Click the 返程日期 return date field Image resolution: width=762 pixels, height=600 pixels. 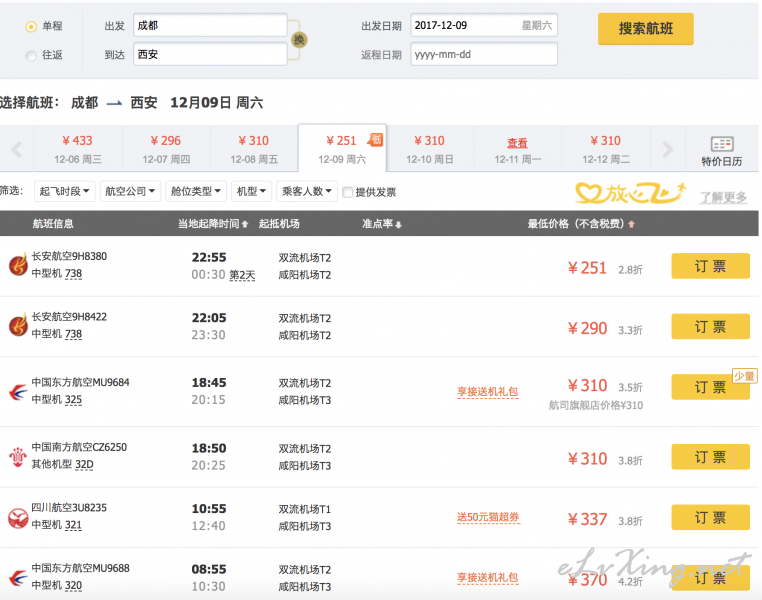(x=484, y=54)
